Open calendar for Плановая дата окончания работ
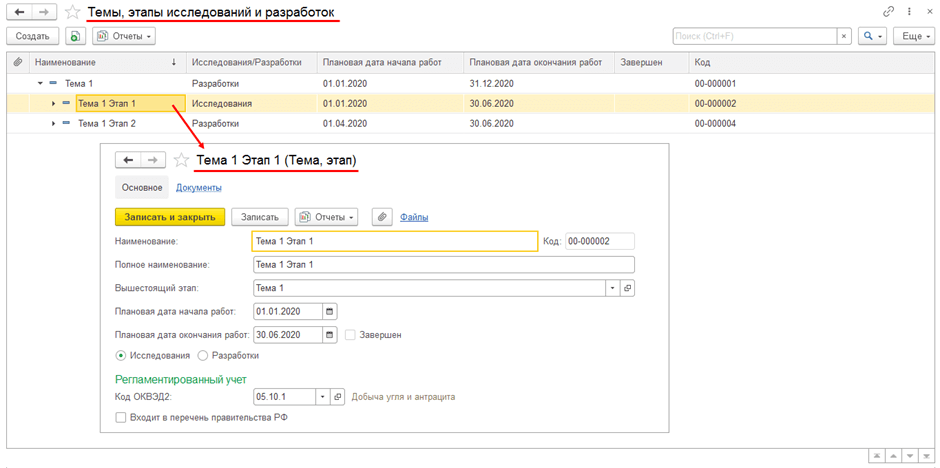 tap(331, 334)
